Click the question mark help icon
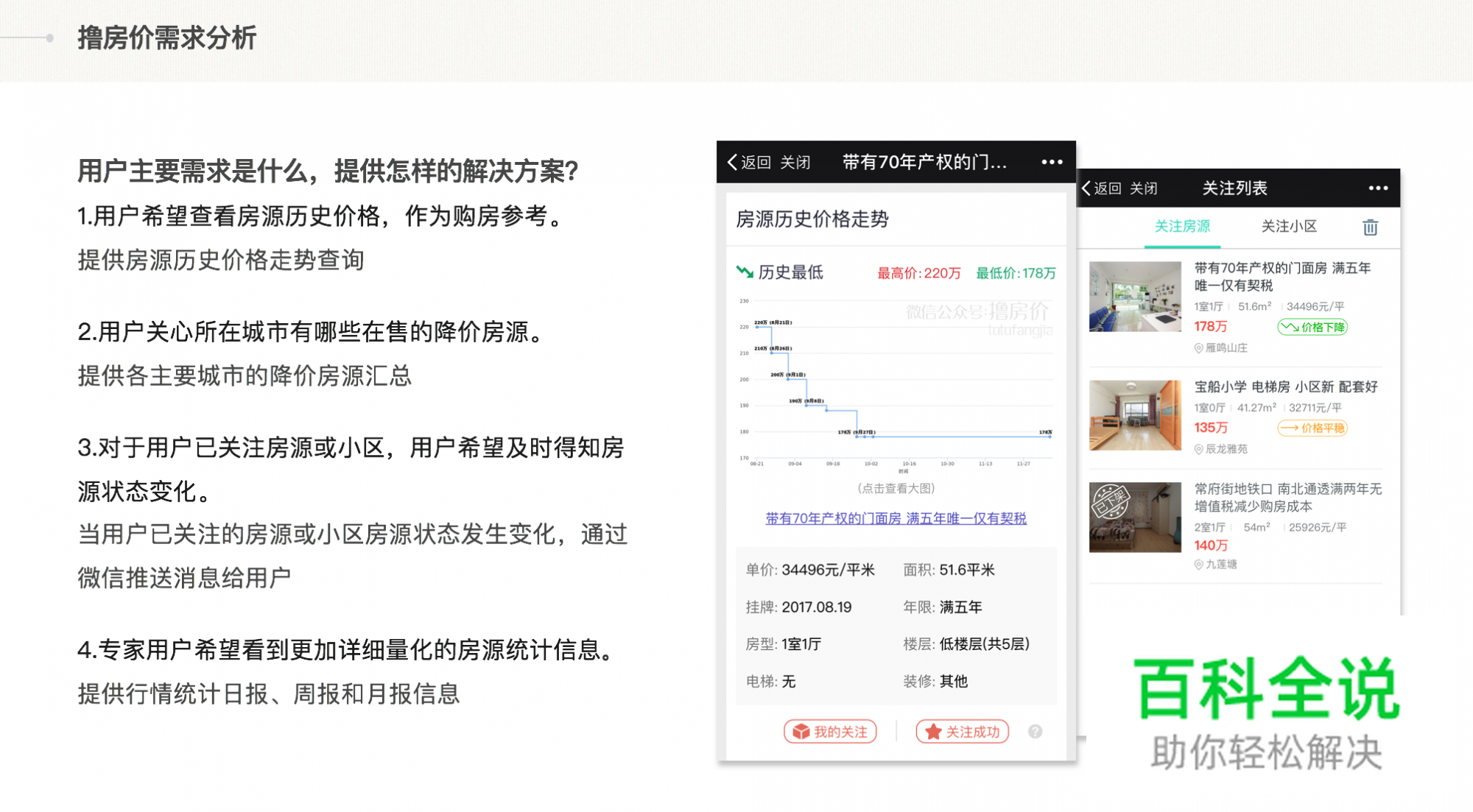The image size is (1473, 812). pyautogui.click(x=1036, y=732)
